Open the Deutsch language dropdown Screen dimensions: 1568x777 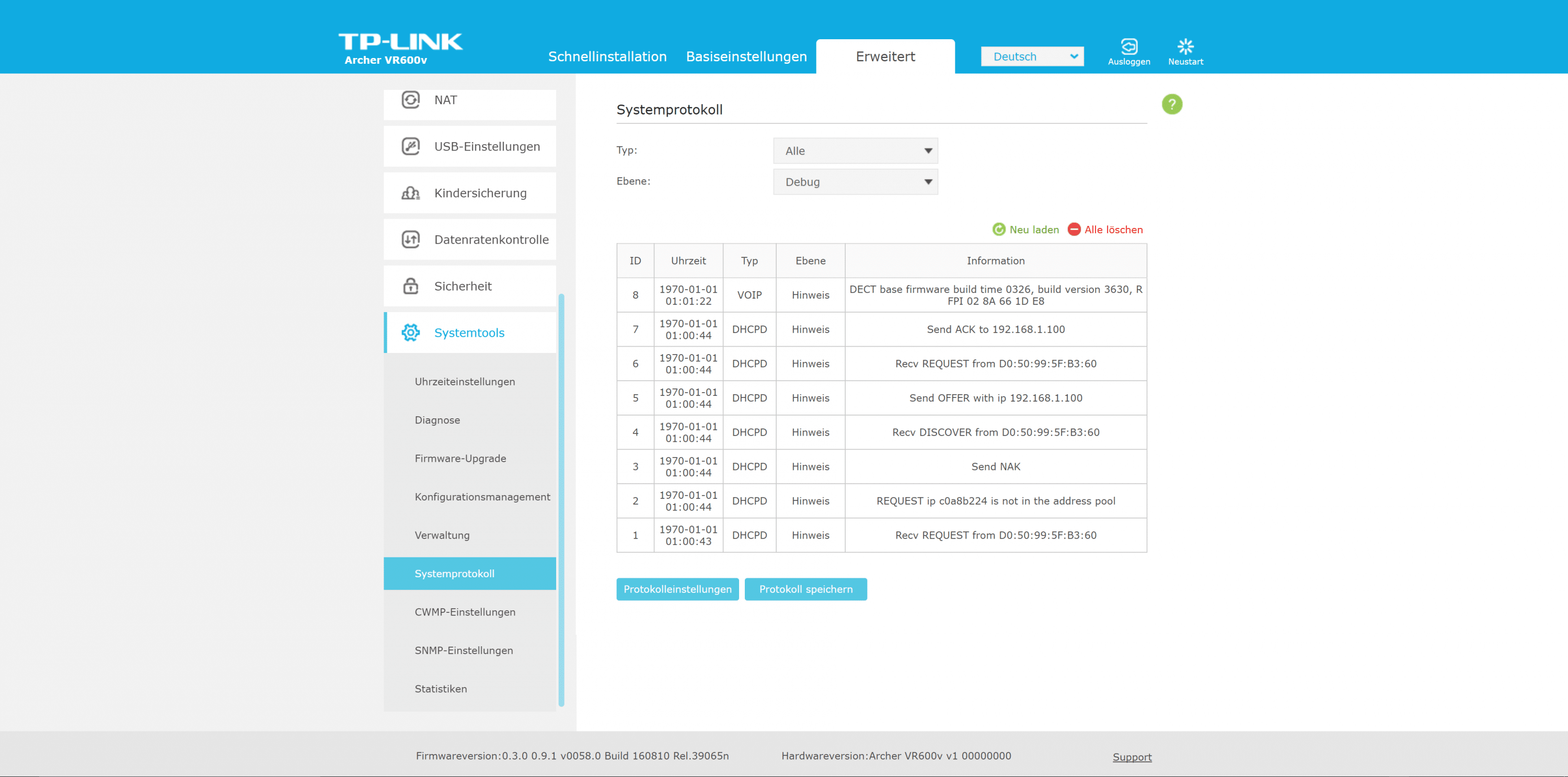pos(1031,56)
